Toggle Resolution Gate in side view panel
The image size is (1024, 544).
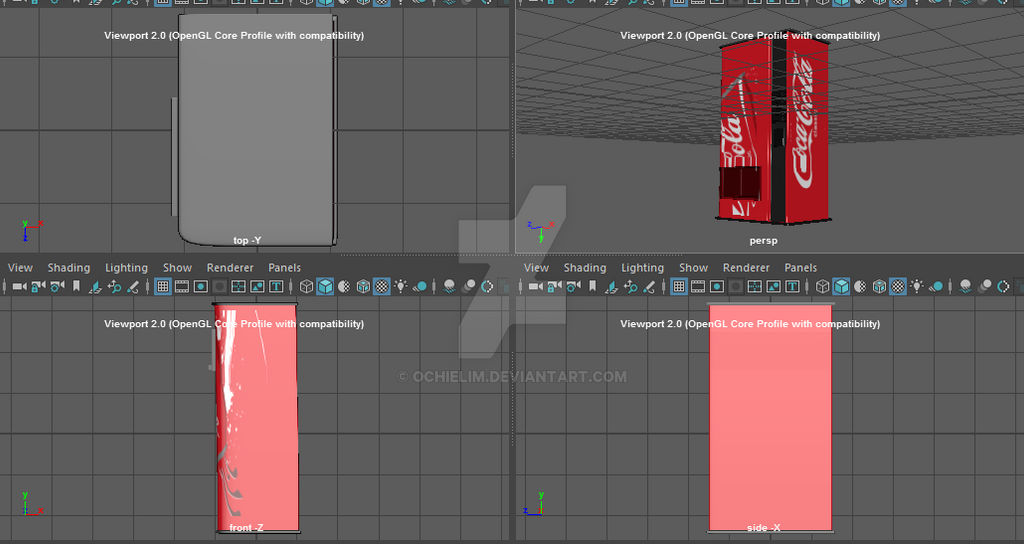coord(716,286)
